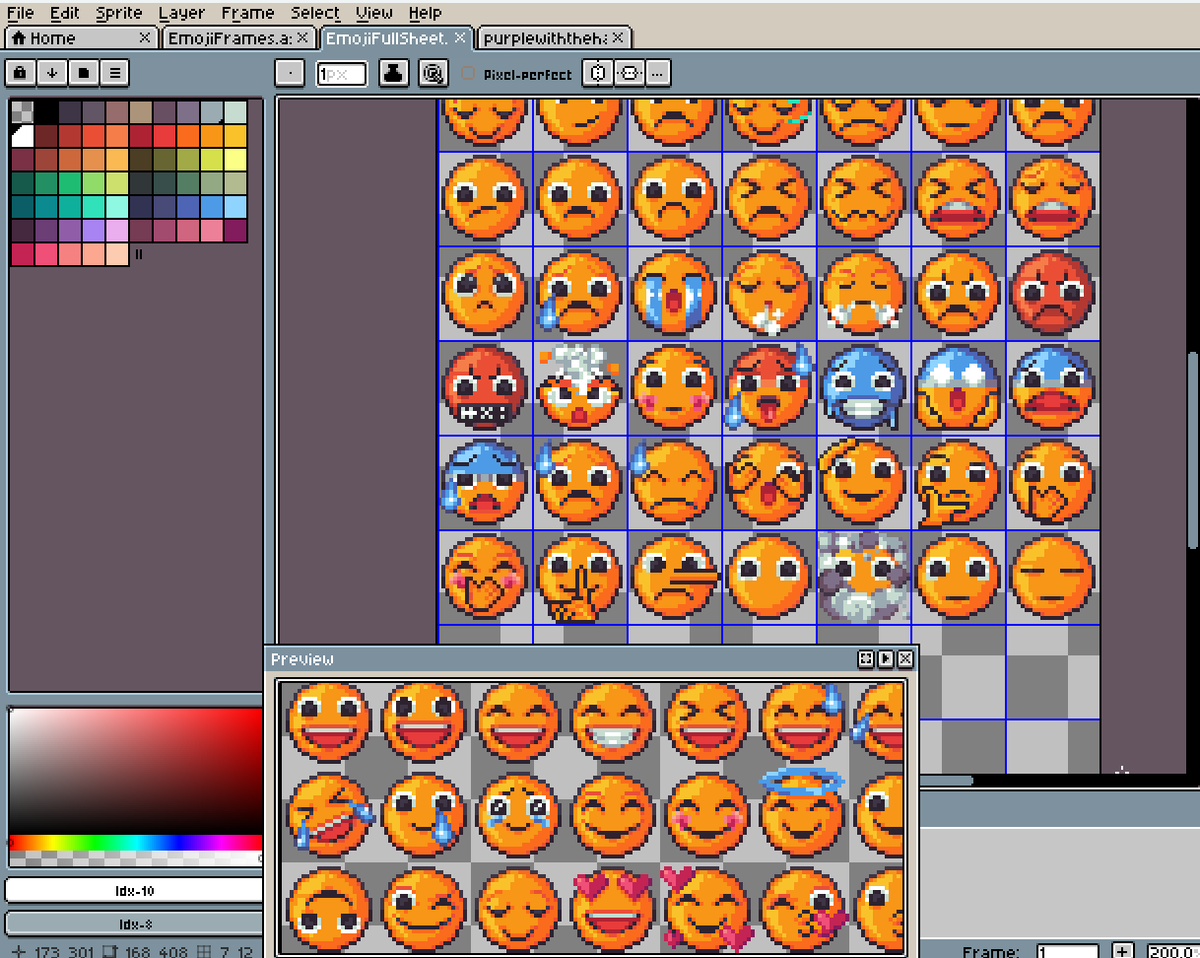Image resolution: width=1200 pixels, height=958 pixels.
Task: Open the View menu
Action: tap(374, 13)
